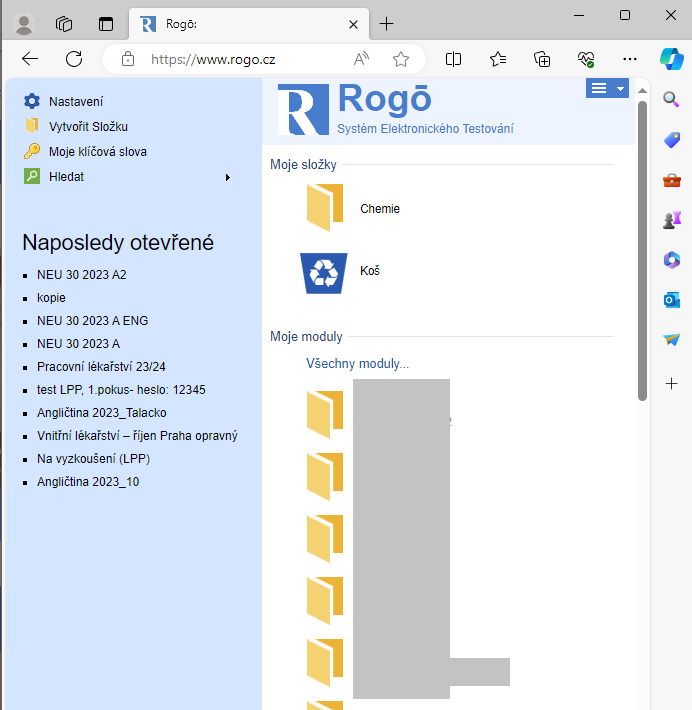
Task: Click Hledat menu label
Action: pyautogui.click(x=66, y=177)
